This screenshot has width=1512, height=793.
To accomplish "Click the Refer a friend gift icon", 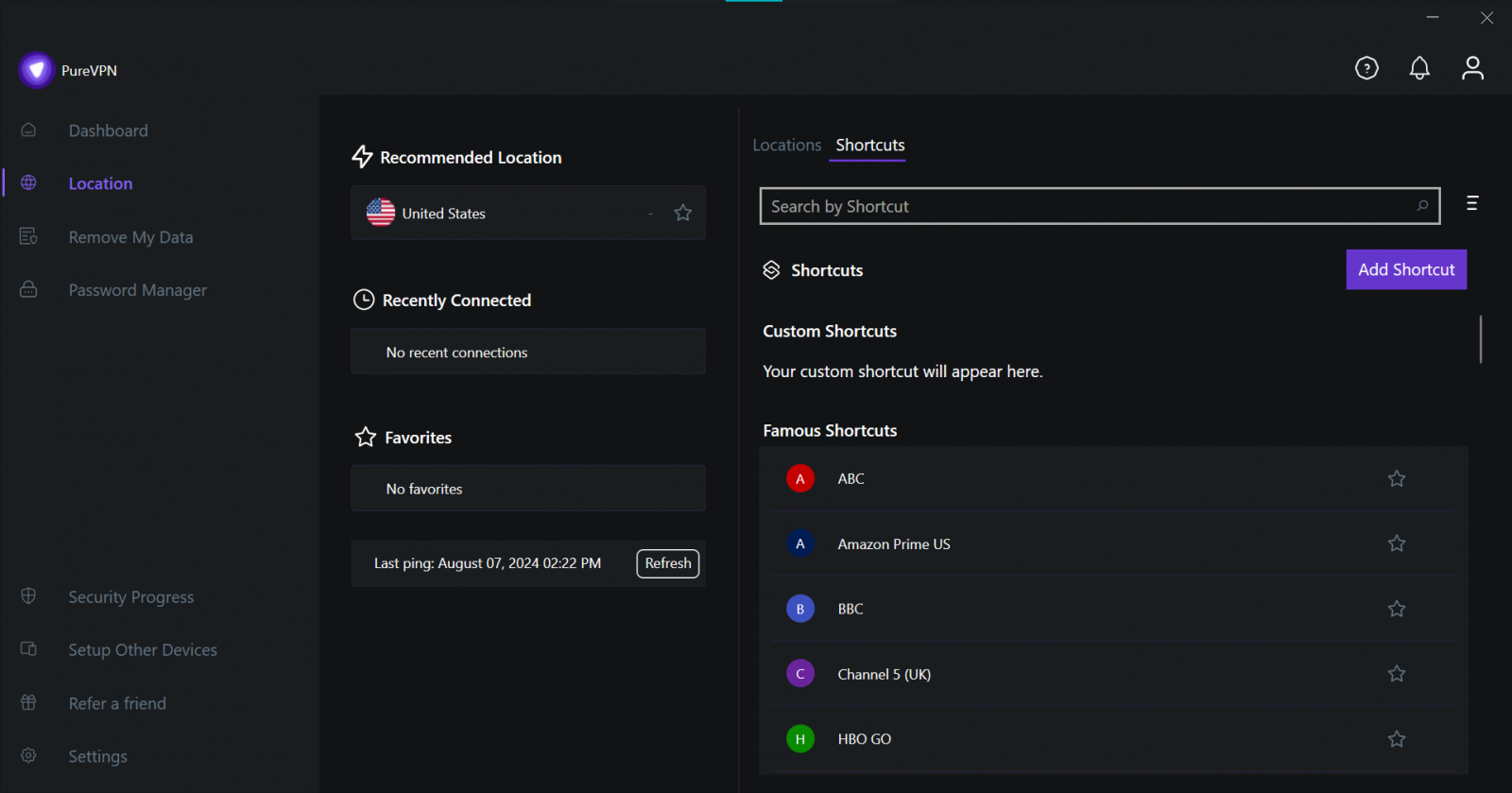I will pos(28,703).
